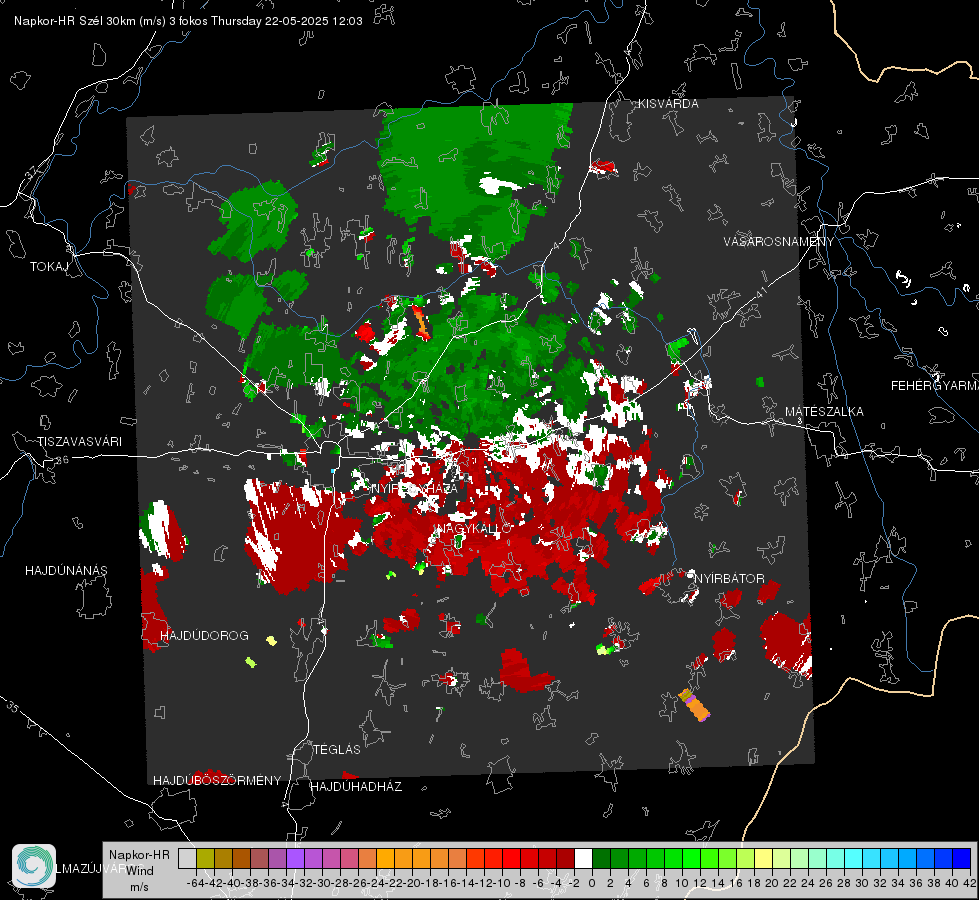This screenshot has width=979, height=900.
Task: Pick the yellow swatch between 18 and 20
Action: pyautogui.click(x=763, y=858)
